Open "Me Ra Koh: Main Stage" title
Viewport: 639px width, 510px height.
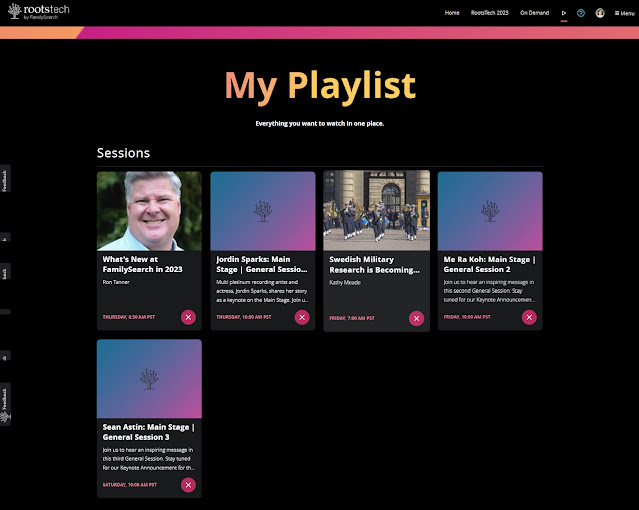[489, 264]
